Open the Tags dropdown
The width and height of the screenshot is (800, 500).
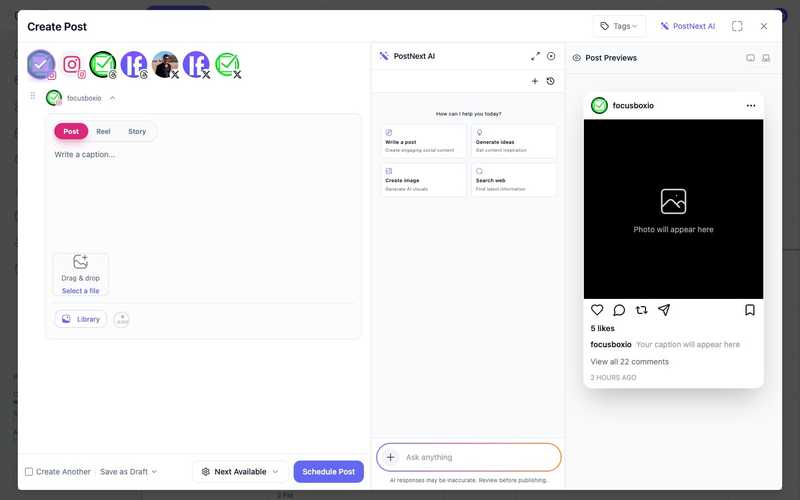point(619,26)
